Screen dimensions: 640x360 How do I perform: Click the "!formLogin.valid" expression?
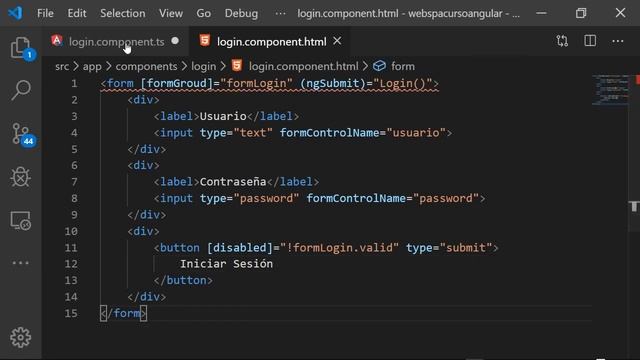pyautogui.click(x=339, y=248)
